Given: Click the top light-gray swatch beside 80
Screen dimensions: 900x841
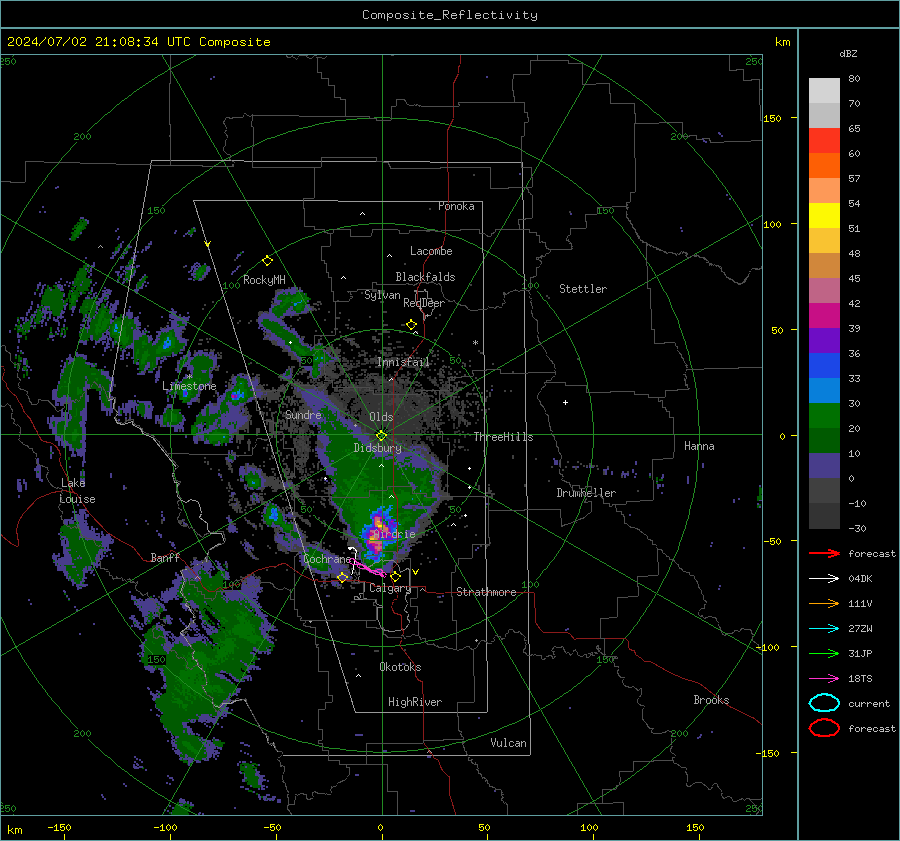Looking at the screenshot, I should [x=824, y=91].
